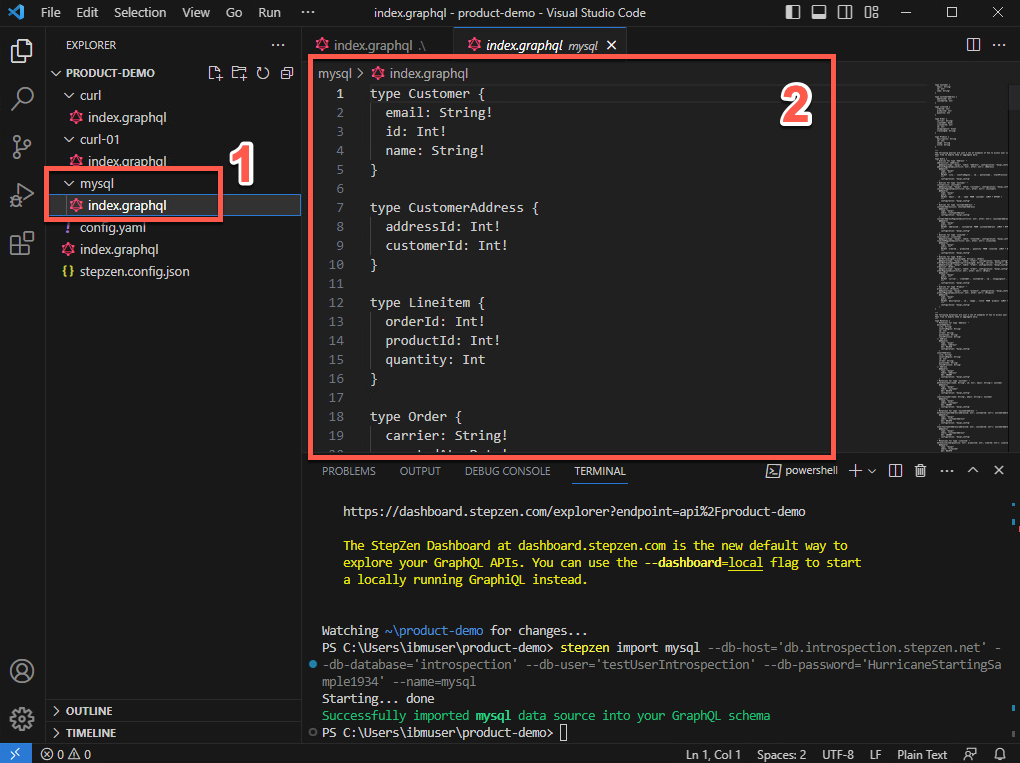Switch to the PROBLEMS panel tab
Image resolution: width=1020 pixels, height=763 pixels.
coord(349,471)
